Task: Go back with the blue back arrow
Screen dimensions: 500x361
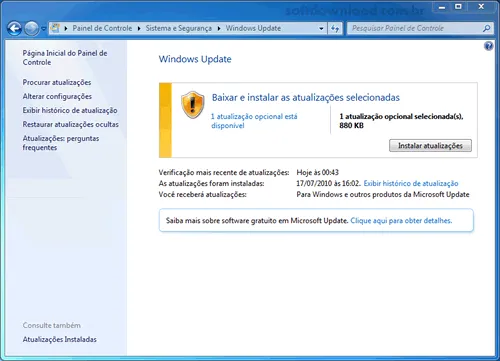Action: 14,28
